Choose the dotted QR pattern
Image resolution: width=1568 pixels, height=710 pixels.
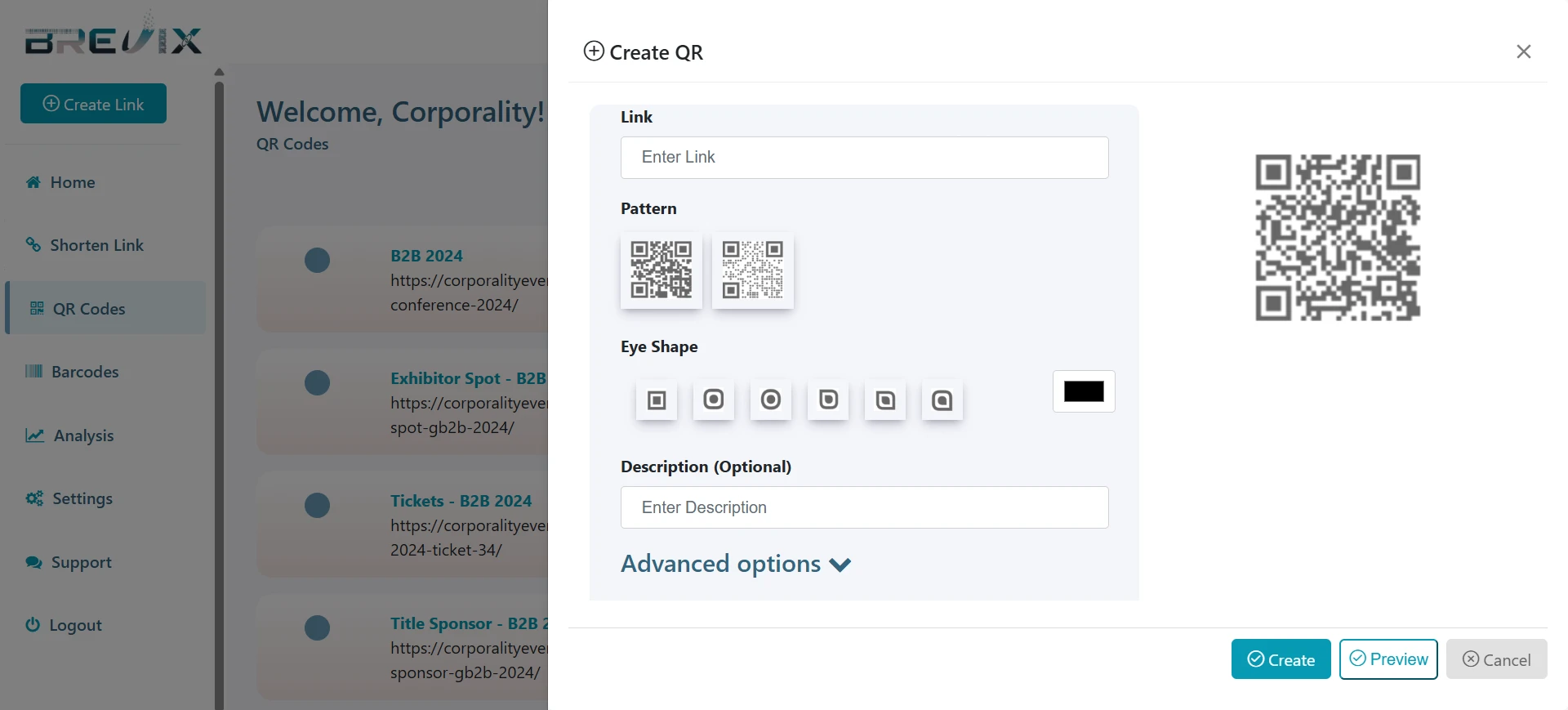coord(753,270)
